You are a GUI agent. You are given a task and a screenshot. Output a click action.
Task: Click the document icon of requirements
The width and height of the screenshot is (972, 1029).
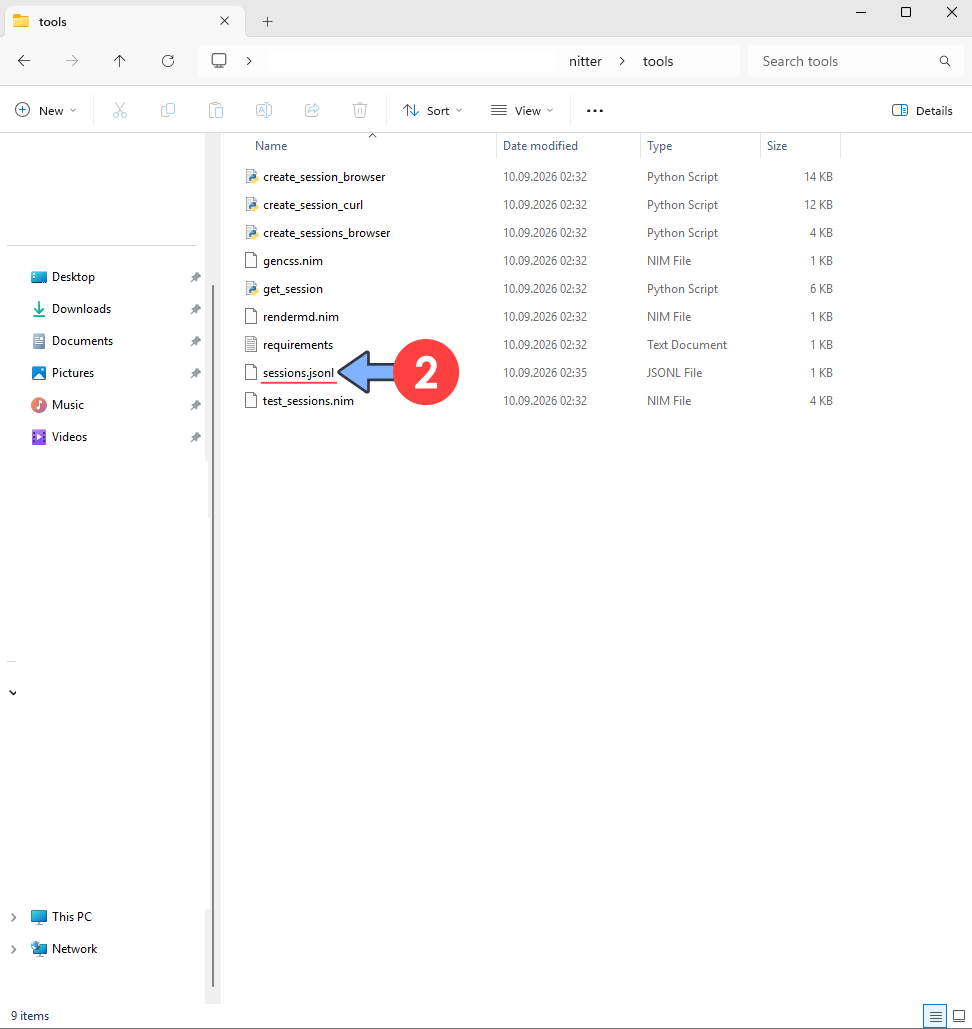click(x=251, y=344)
